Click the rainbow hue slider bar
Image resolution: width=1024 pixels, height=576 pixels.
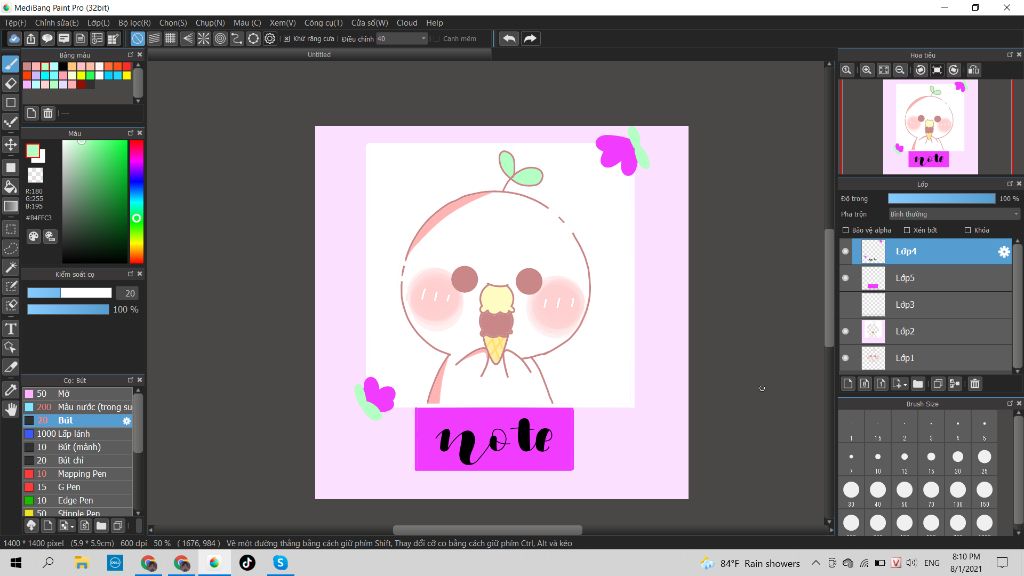coord(136,201)
